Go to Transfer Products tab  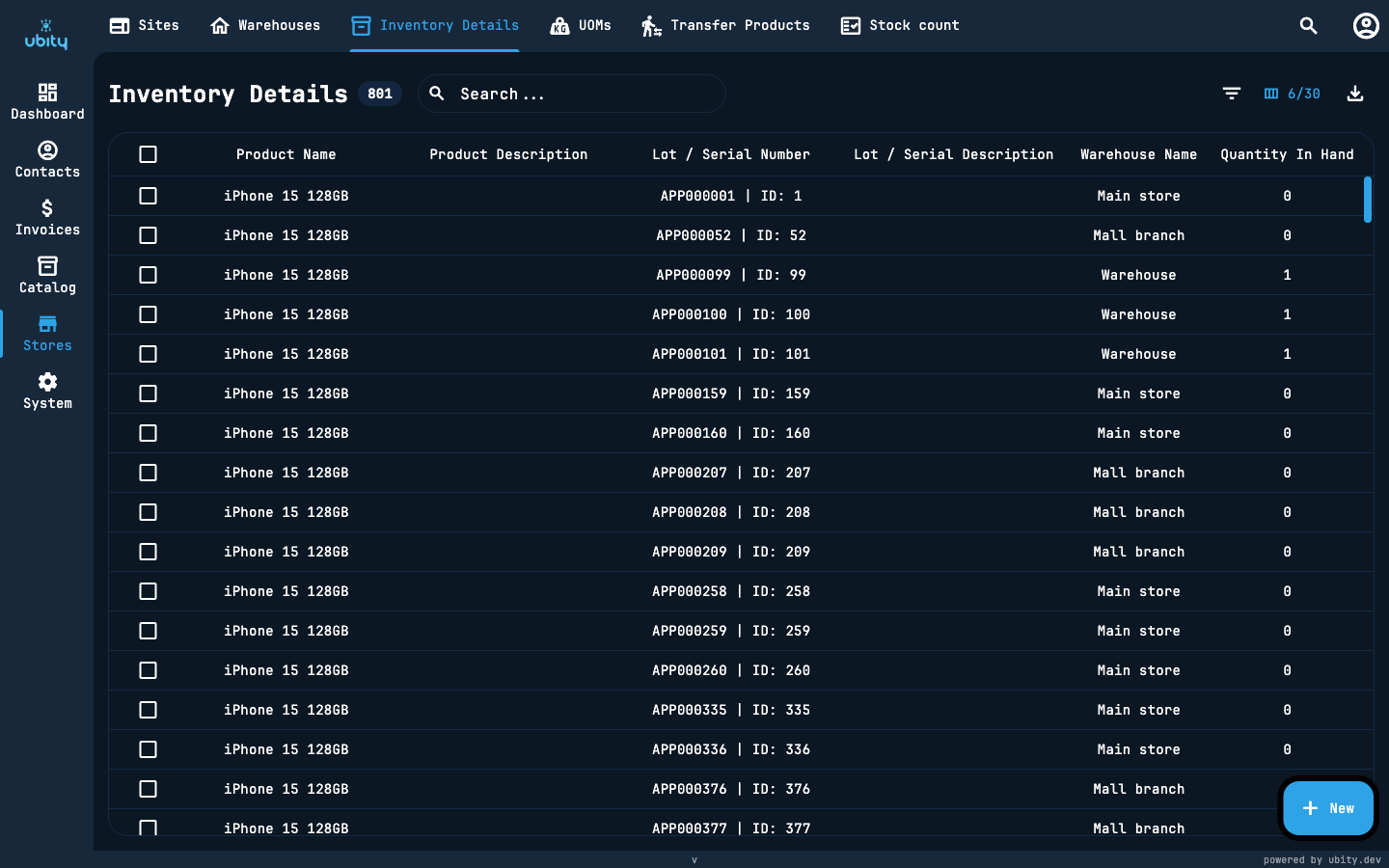pyautogui.click(x=726, y=25)
